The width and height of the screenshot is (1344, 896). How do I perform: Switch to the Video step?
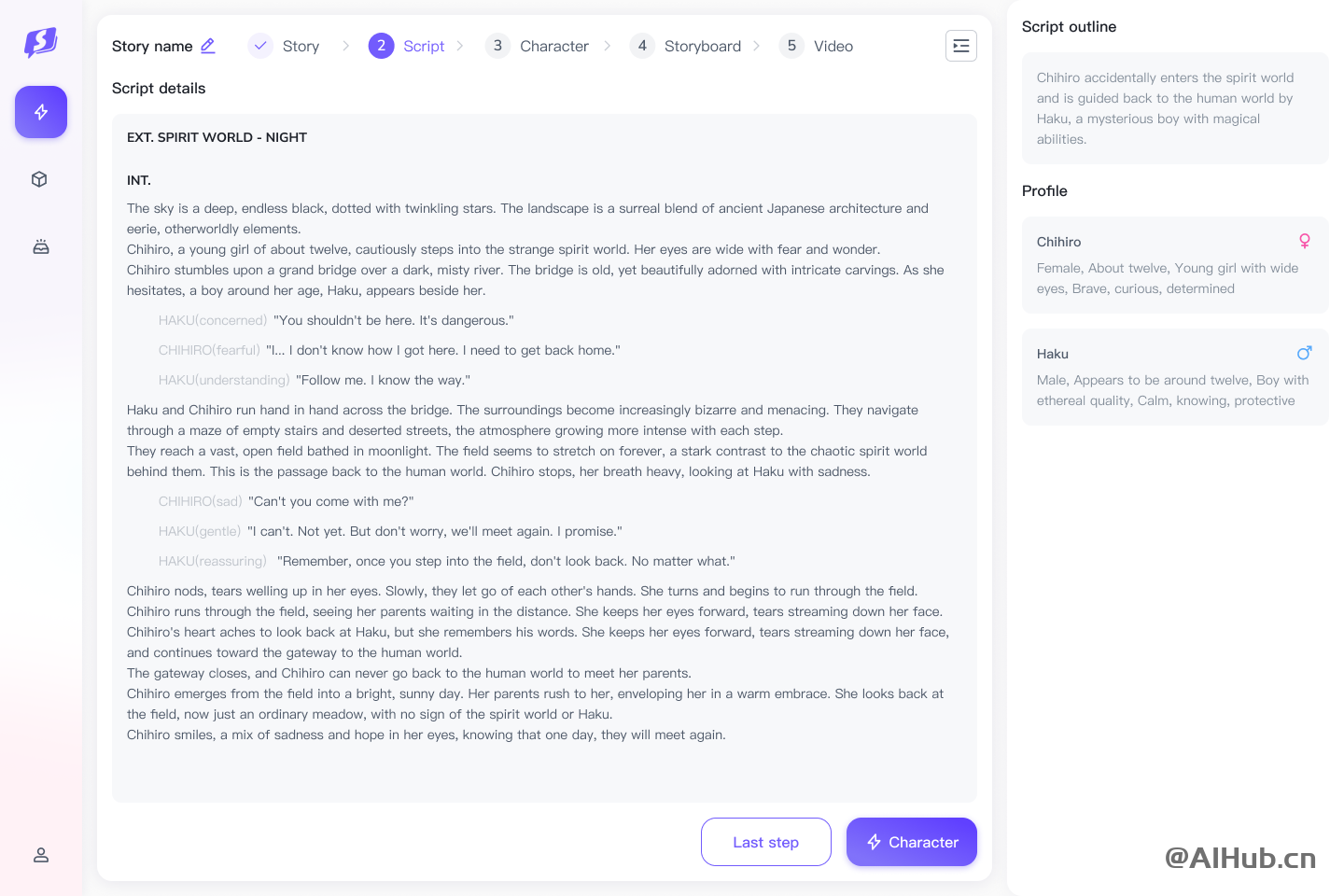(x=816, y=46)
